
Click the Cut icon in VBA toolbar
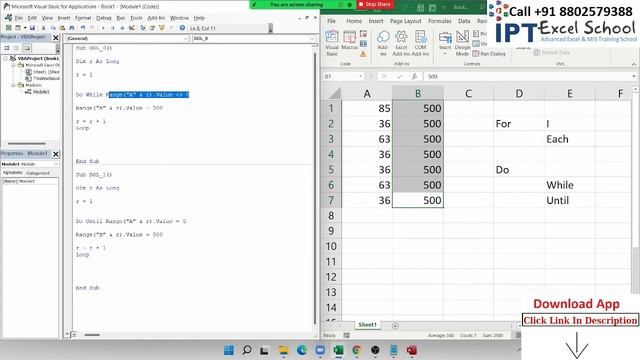tap(43, 28)
